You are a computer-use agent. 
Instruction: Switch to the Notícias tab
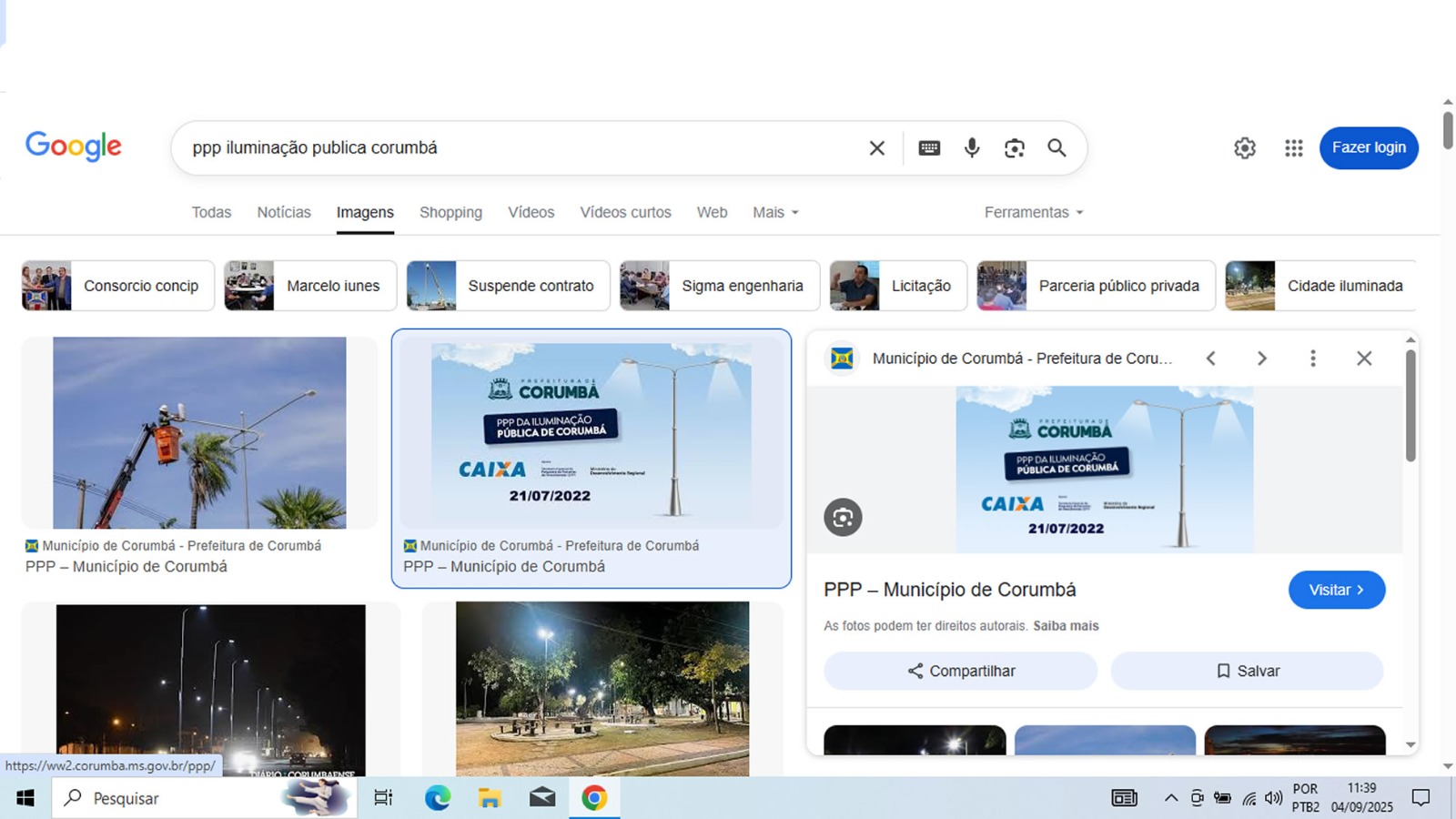284,212
